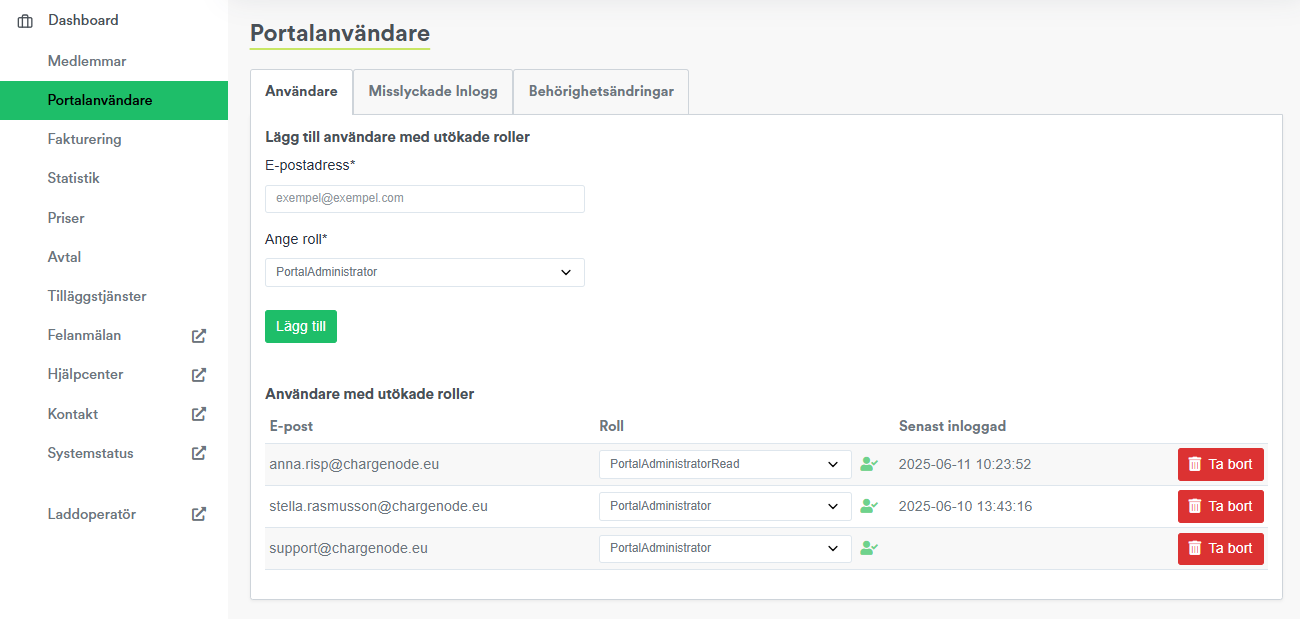Screen dimensions: 1300x619
Task: Click external link icon beside Hjälpcenter
Action: 199,375
